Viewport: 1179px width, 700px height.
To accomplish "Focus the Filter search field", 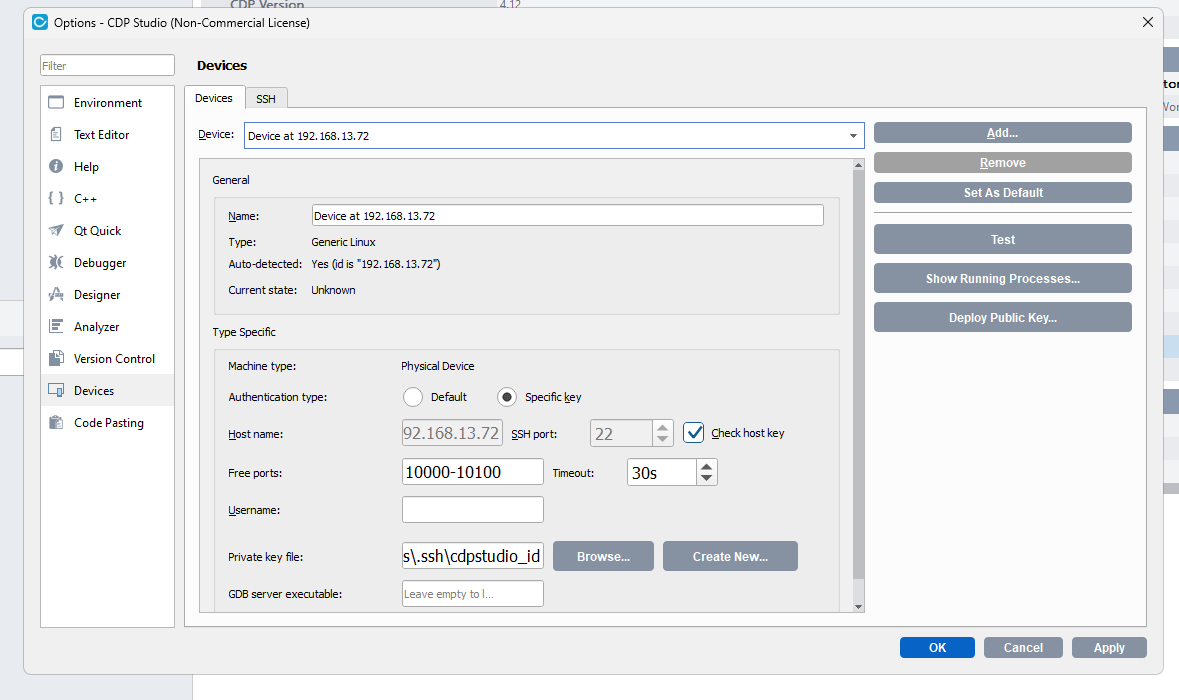I will pos(108,65).
